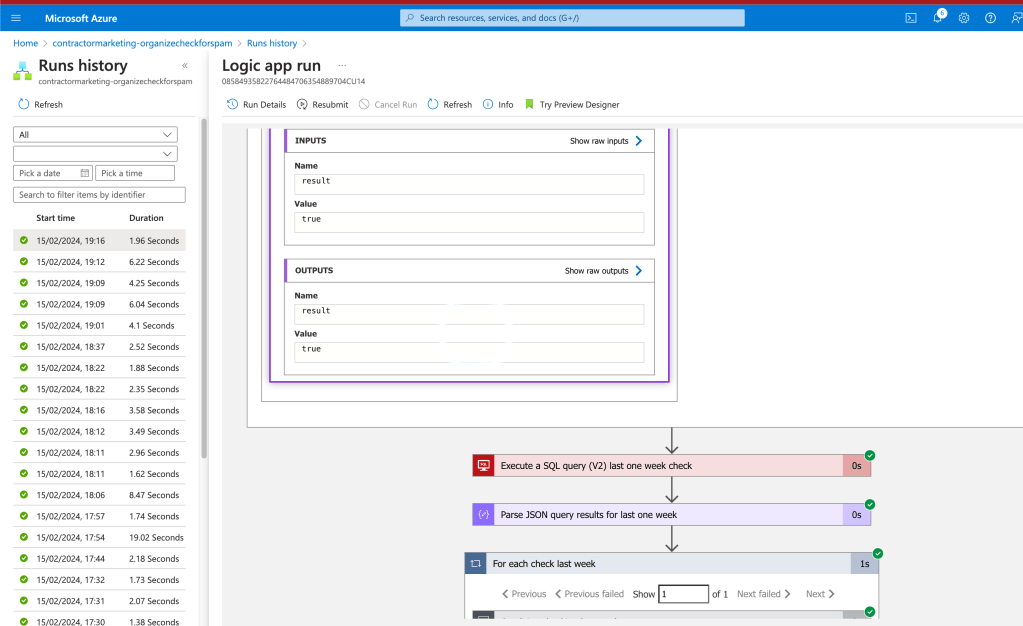Select run 15/02/2024, 18:37
1023x626 pixels.
(x=99, y=347)
